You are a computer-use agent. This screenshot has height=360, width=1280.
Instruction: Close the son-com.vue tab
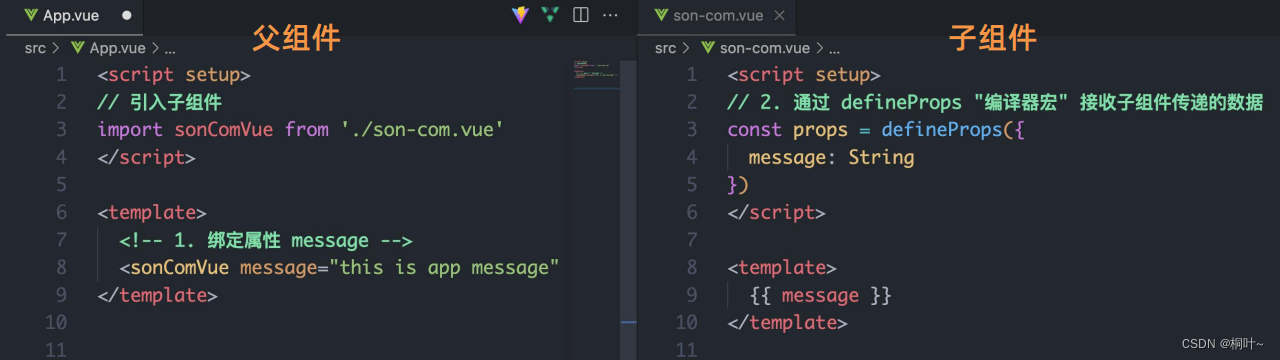point(780,16)
